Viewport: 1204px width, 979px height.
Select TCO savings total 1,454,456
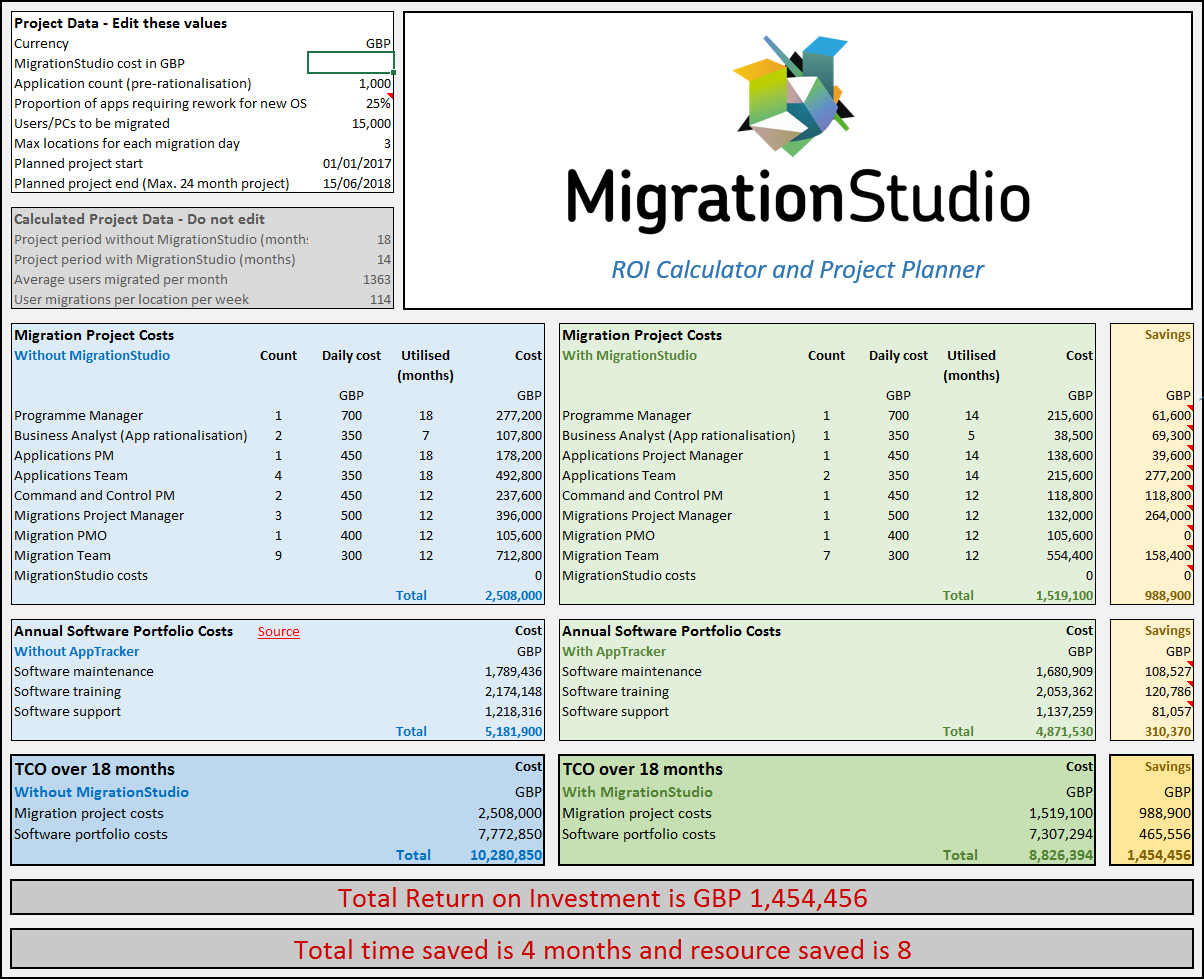(x=1159, y=856)
